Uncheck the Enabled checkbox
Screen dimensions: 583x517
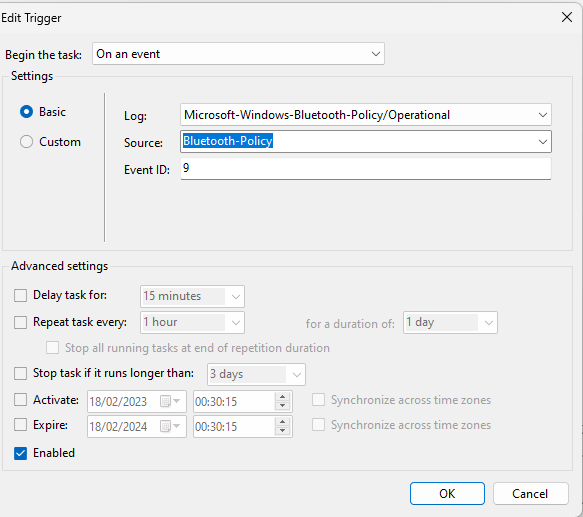[x=20, y=453]
